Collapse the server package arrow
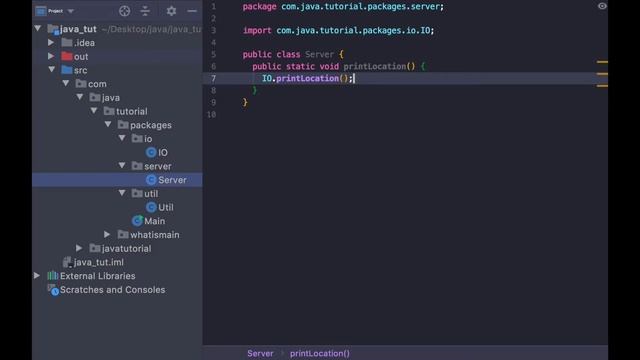The height and width of the screenshot is (360, 640). tap(122, 166)
